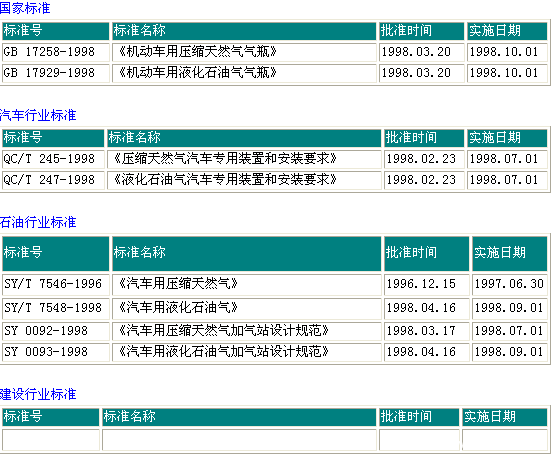Select implementation date 1998.09.01 in SY 0093-1998 row
Viewport: 552px width, 455px height.
509,352
